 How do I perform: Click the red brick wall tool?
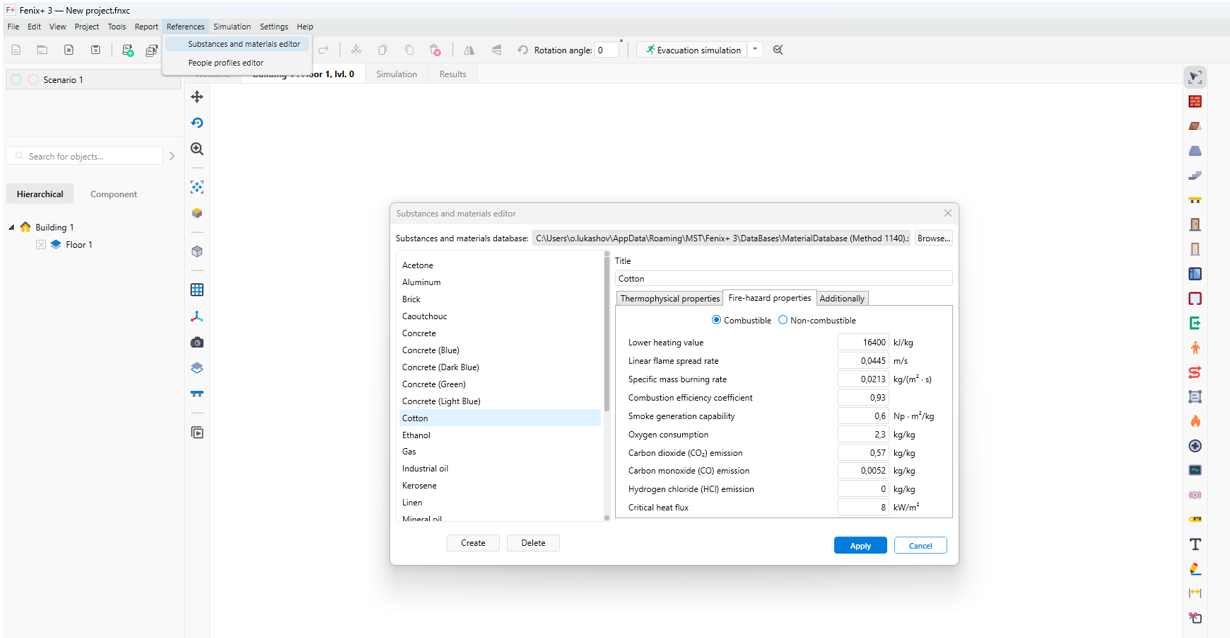1194,102
